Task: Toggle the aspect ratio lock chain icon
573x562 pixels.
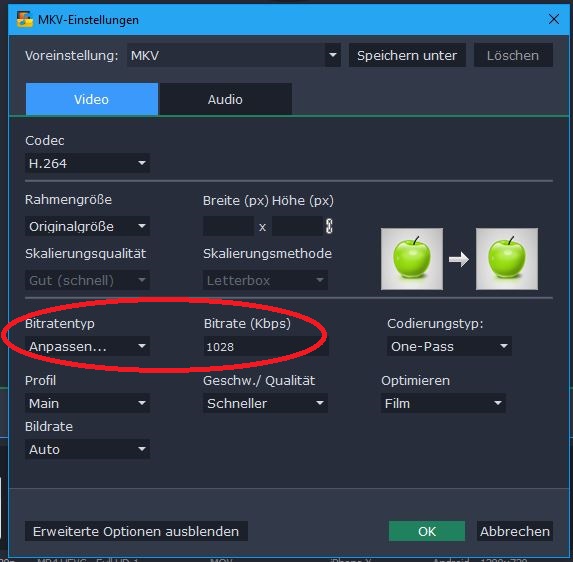Action: [329, 226]
